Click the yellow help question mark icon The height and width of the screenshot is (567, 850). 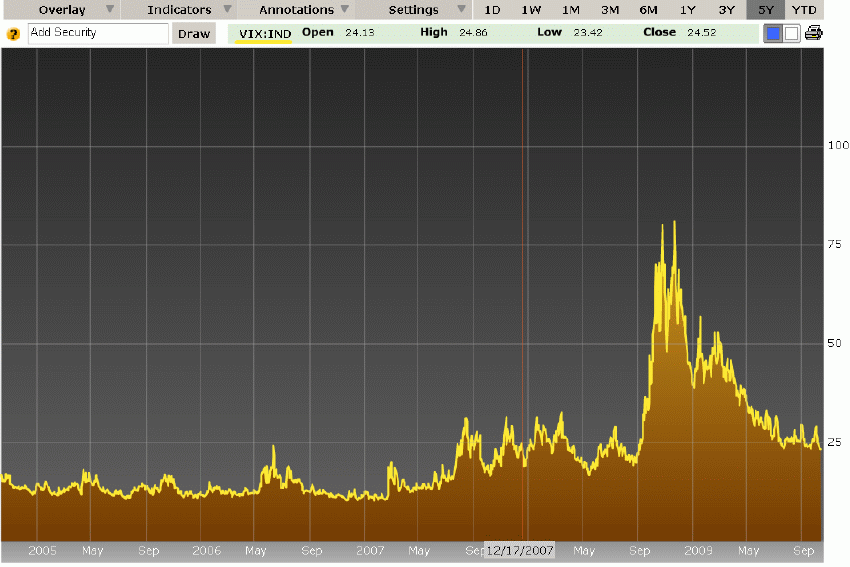pyautogui.click(x=13, y=34)
